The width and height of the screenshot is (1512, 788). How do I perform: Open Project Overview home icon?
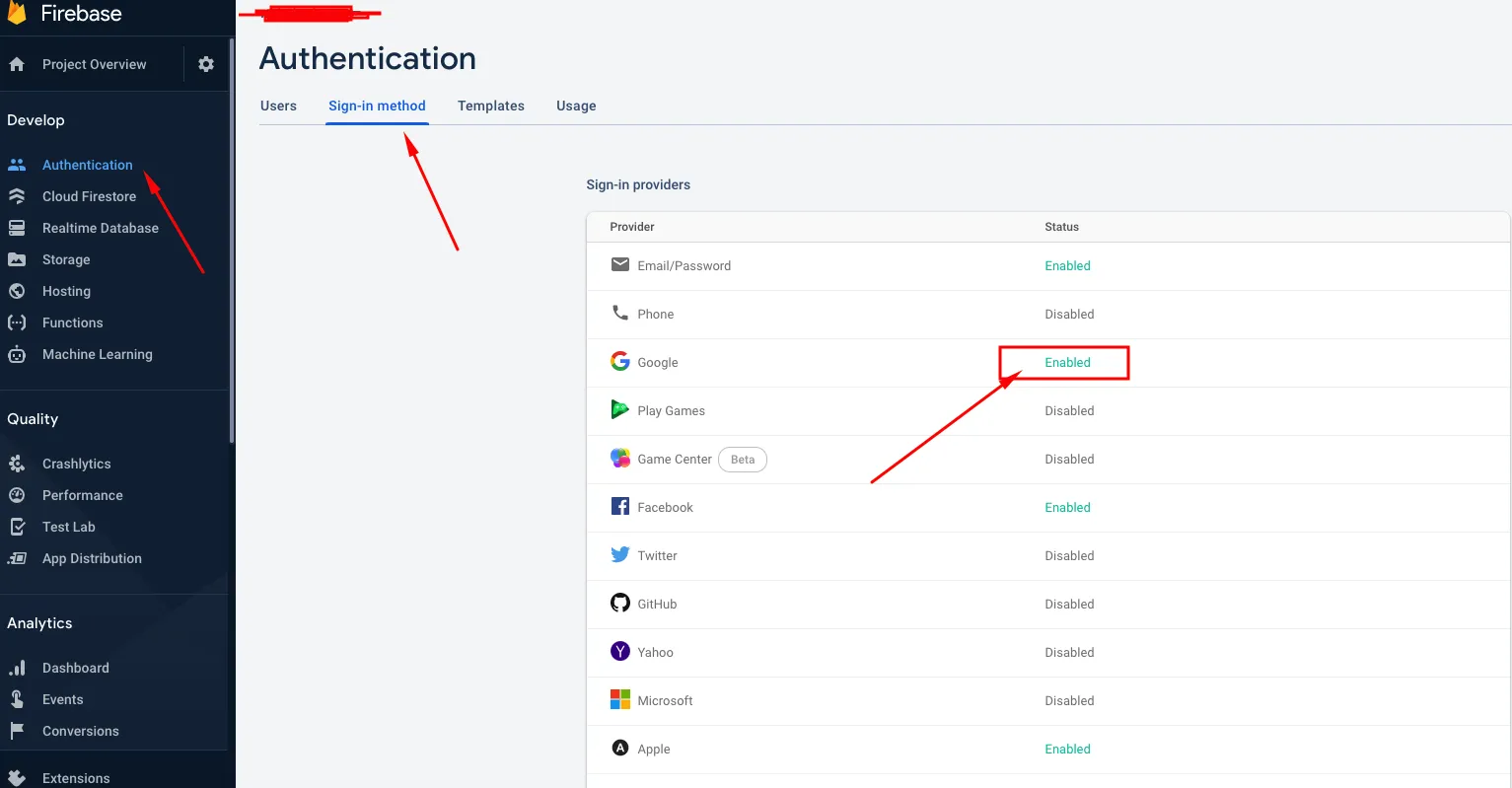17,64
